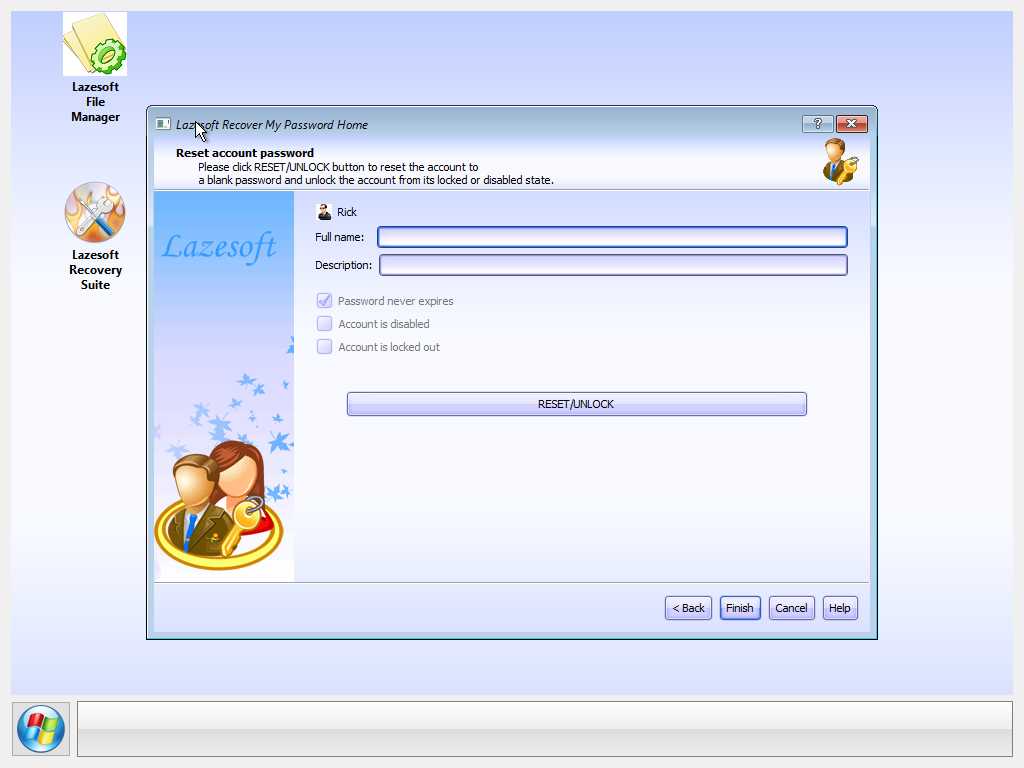Click the Finish button
1024x768 pixels.
point(740,608)
